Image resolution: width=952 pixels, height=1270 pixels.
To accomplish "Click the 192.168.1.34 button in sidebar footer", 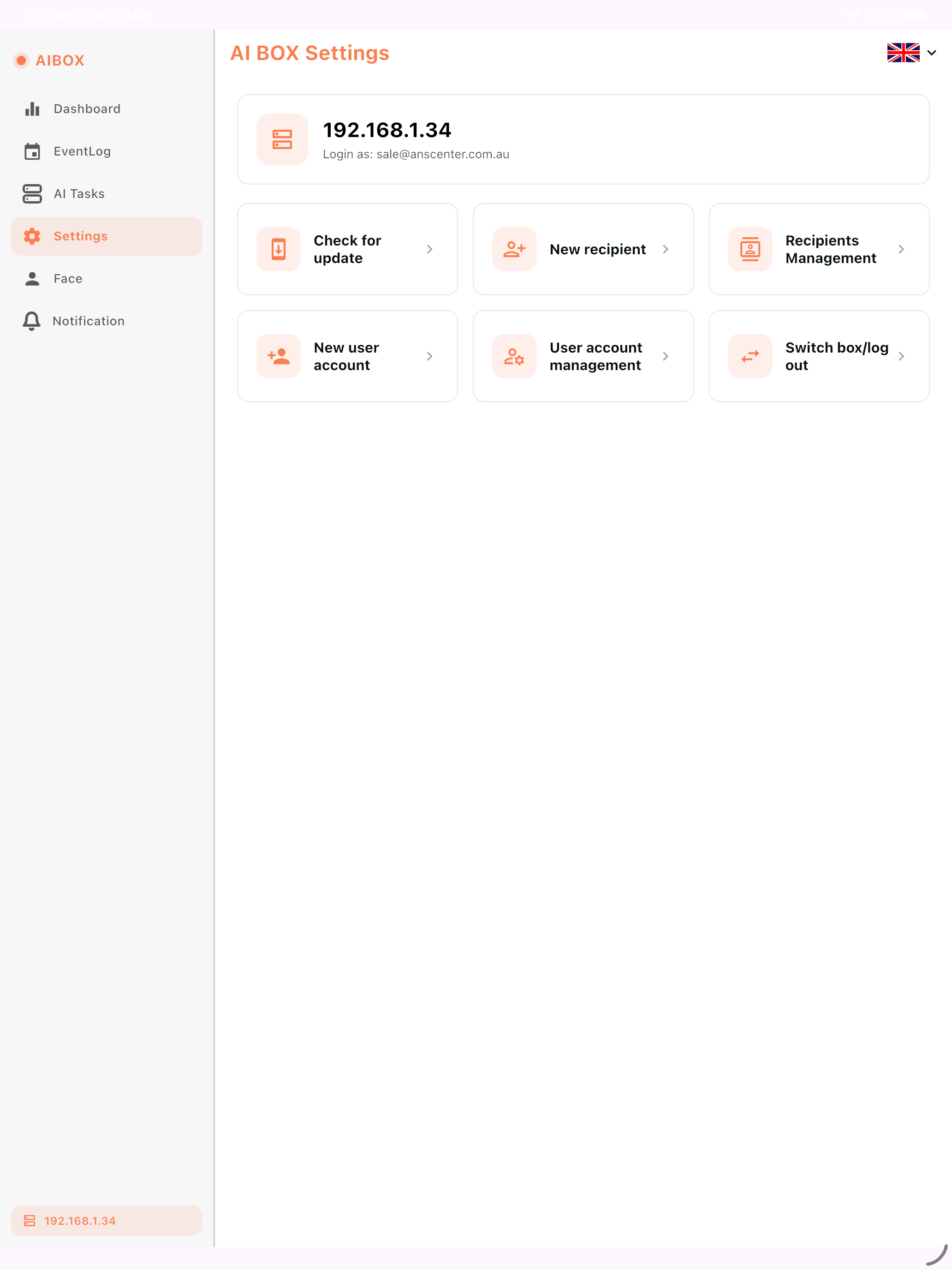I will [107, 1221].
